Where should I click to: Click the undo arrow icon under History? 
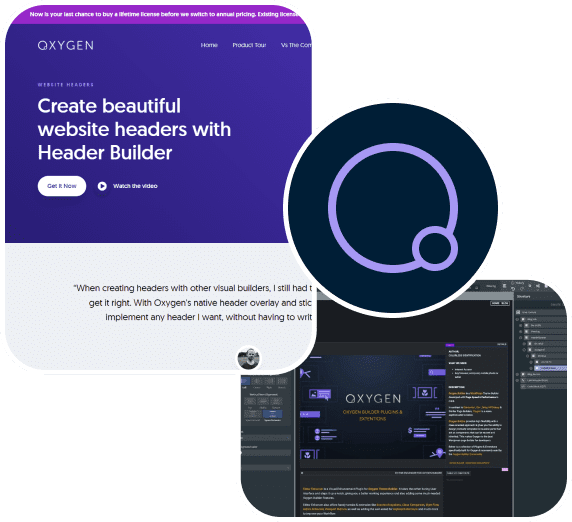(513, 289)
